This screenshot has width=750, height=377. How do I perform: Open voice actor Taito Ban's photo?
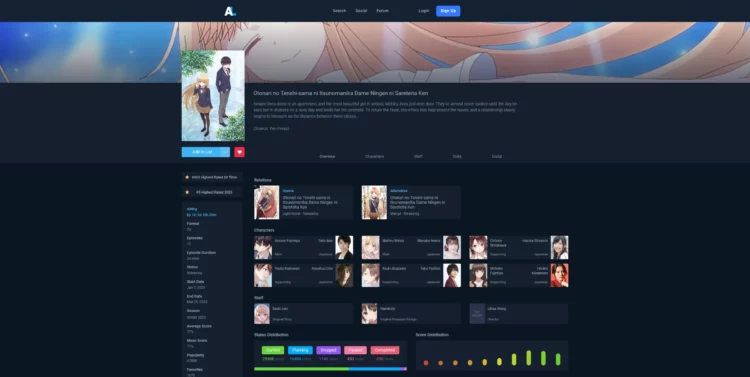344,247
